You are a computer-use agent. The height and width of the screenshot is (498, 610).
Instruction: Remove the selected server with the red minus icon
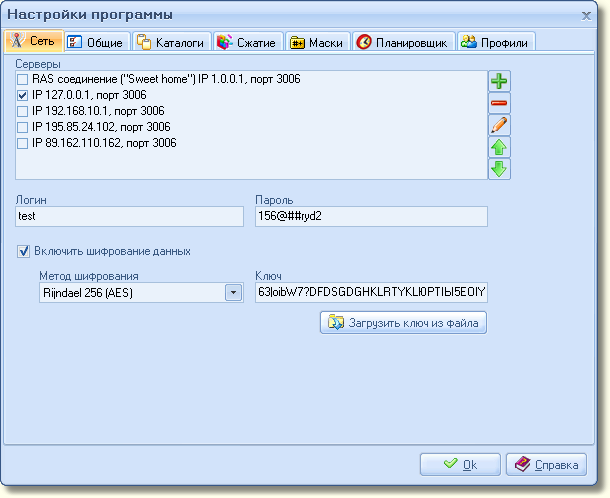point(499,103)
